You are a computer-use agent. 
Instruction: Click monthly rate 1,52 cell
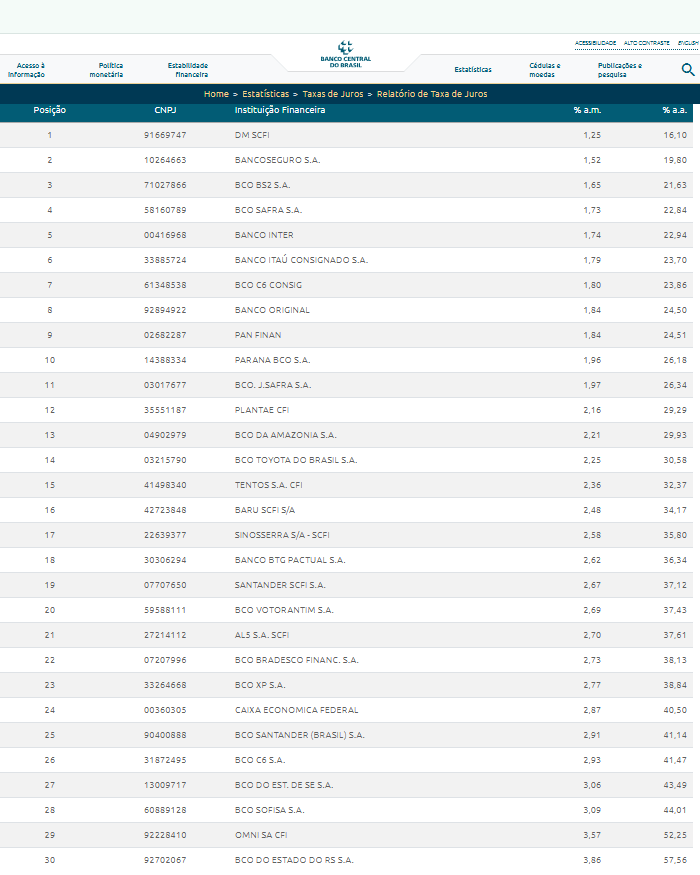592,160
